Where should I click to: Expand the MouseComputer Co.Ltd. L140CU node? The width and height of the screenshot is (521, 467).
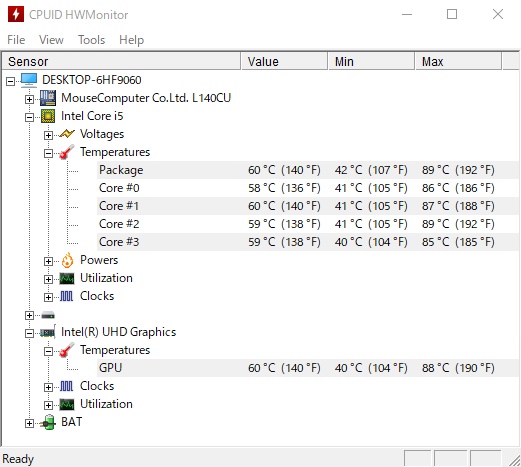click(x=29, y=99)
